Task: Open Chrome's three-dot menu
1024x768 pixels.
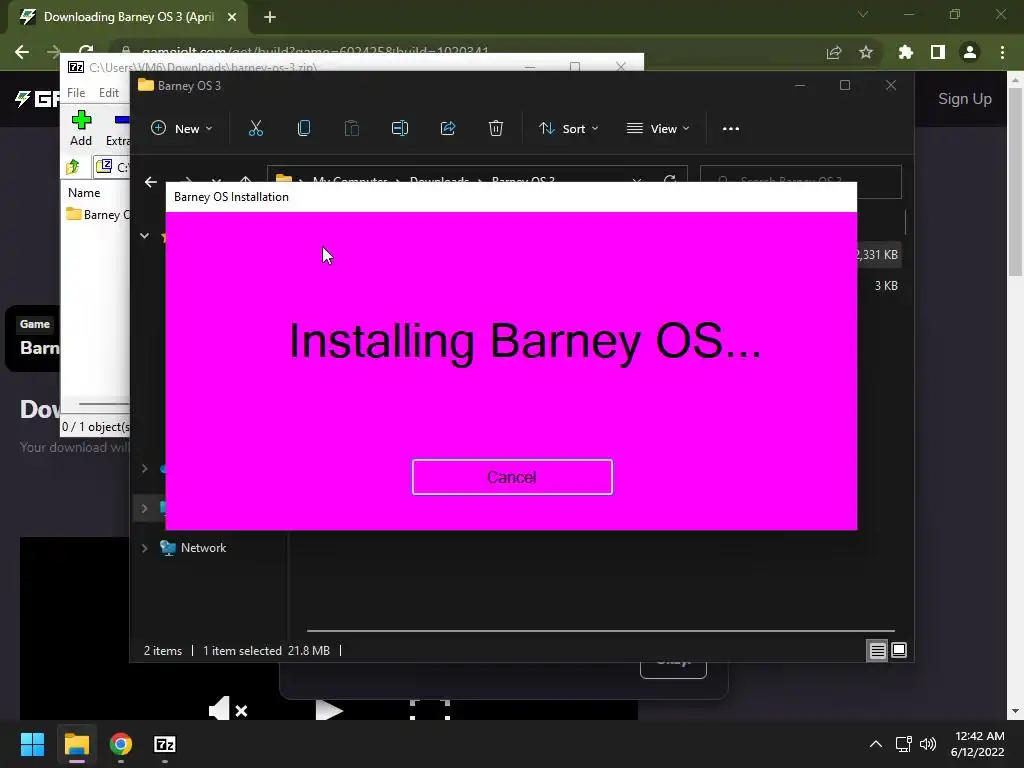Action: pos(1002,52)
